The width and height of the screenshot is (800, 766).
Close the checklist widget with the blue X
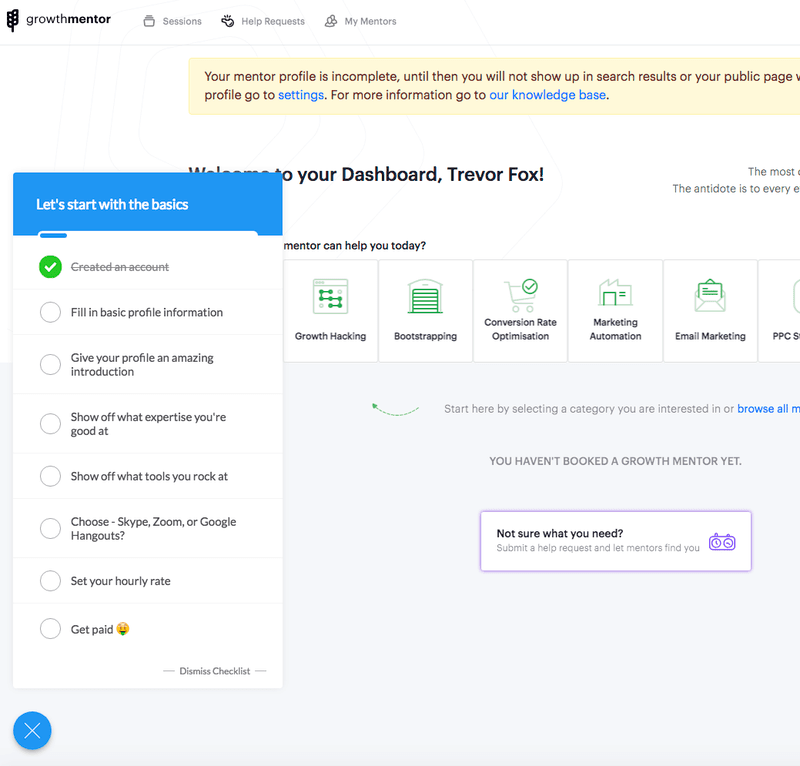click(32, 731)
